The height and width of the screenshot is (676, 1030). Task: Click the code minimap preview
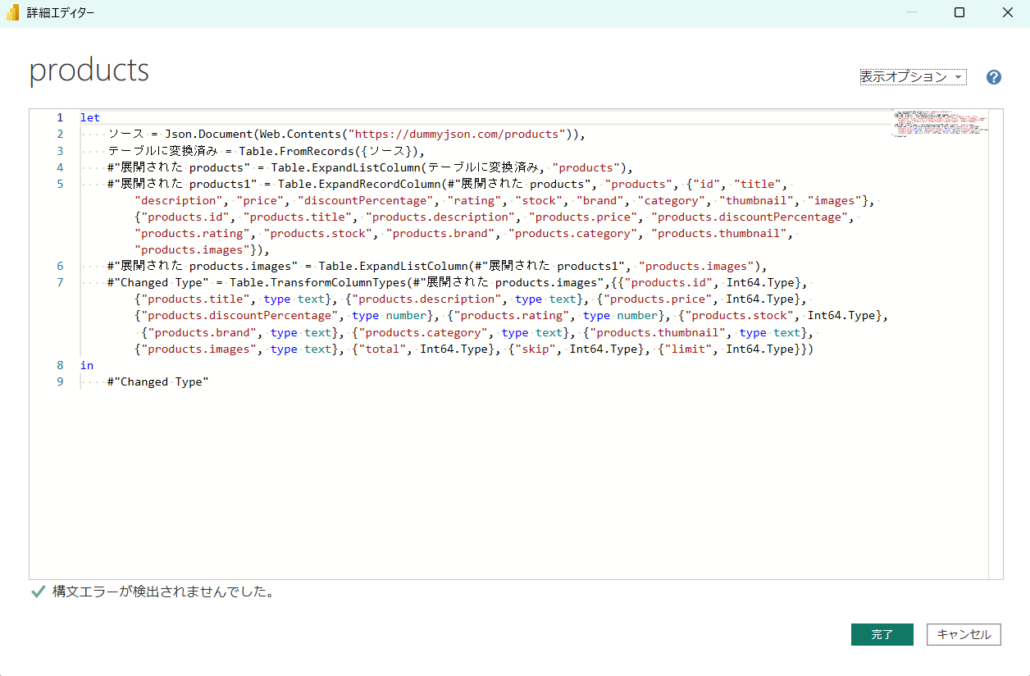(x=940, y=123)
